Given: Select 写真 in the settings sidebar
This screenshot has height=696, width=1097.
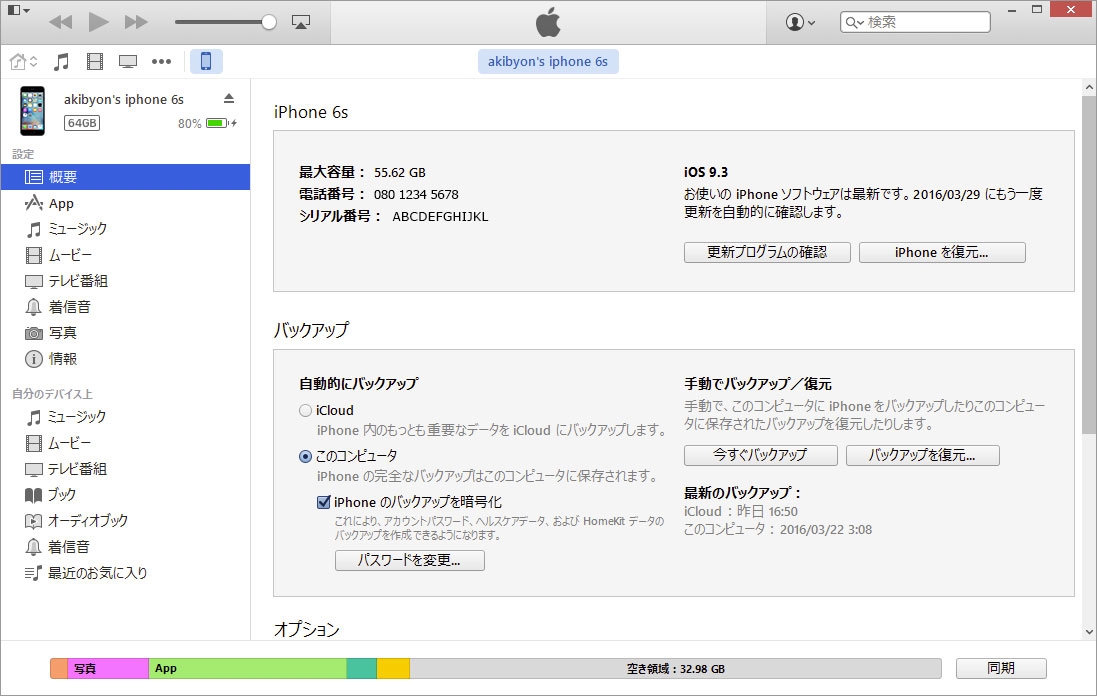Looking at the screenshot, I should pyautogui.click(x=62, y=333).
